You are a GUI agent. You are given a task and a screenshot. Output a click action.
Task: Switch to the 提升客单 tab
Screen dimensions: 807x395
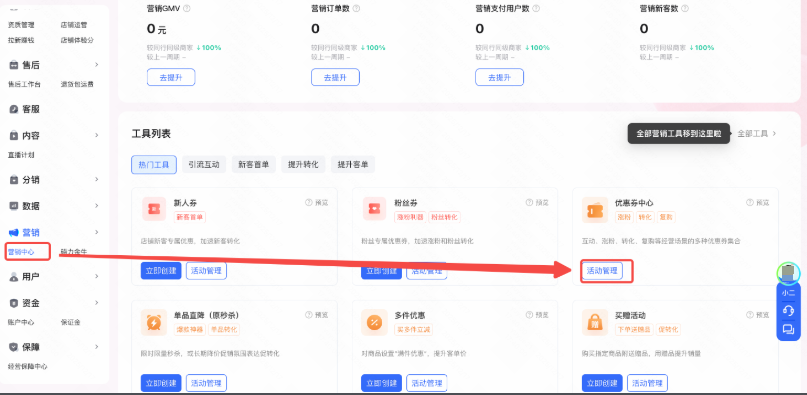[353, 165]
